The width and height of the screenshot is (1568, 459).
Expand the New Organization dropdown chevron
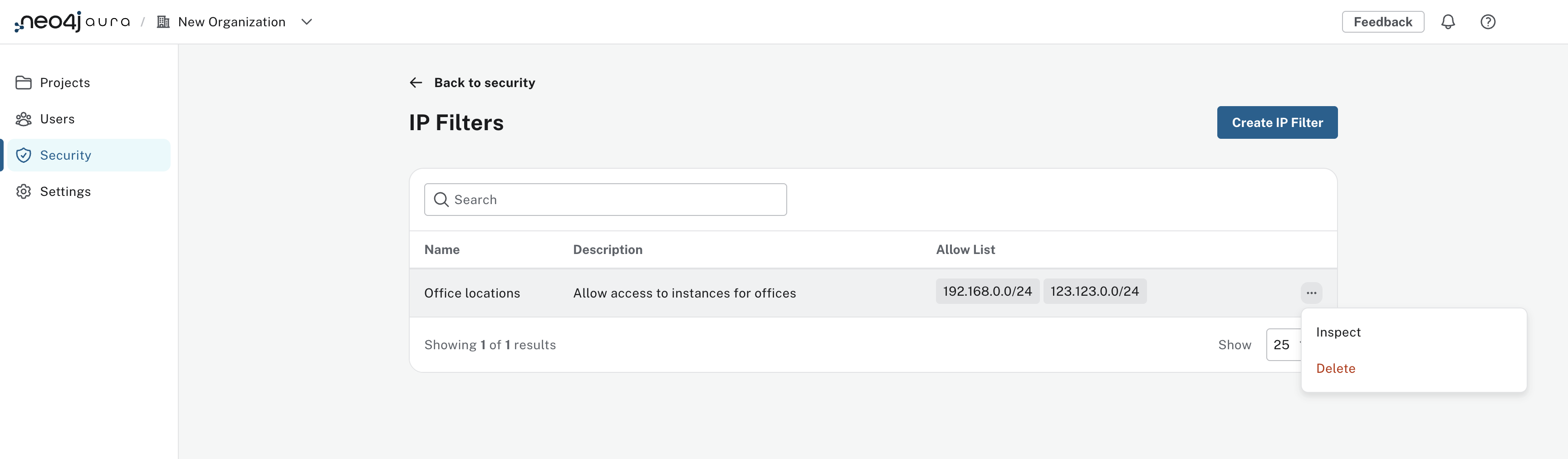[x=307, y=22]
